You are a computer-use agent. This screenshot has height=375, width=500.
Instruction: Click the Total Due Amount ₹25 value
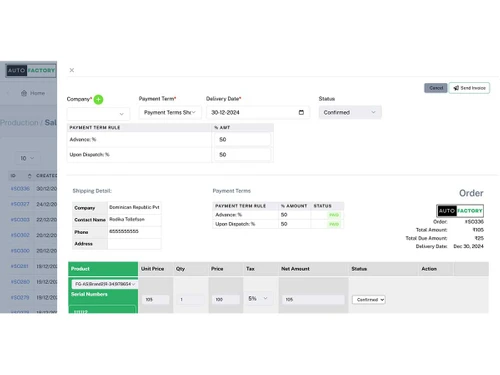479,238
